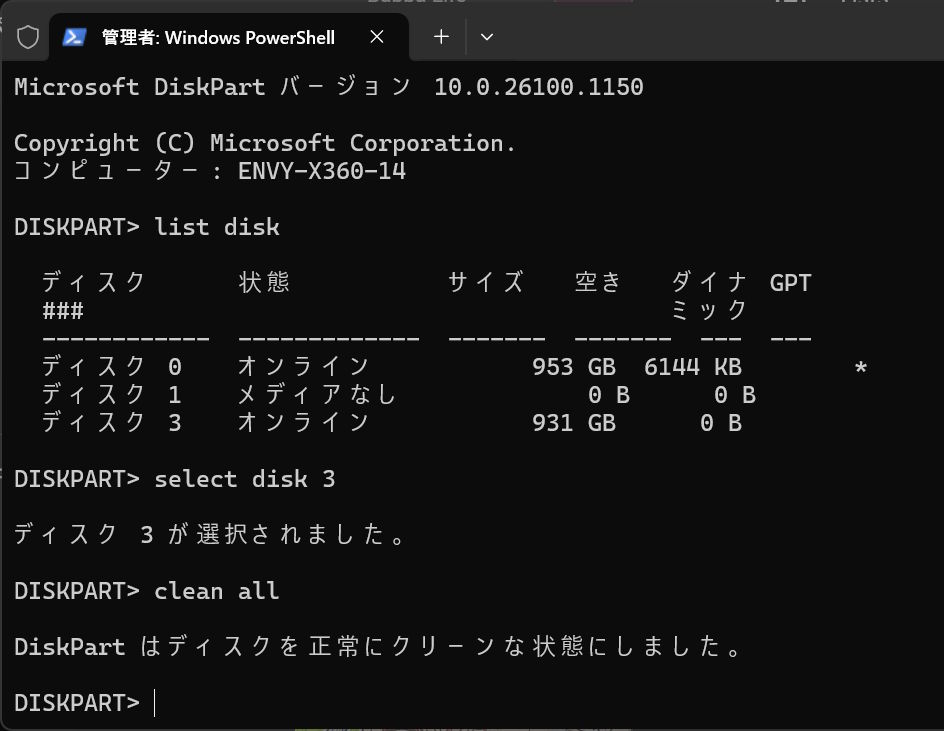Screen dimensions: 944x731
Task: Click the ディスク 3 オンライン row
Action: click(391, 423)
